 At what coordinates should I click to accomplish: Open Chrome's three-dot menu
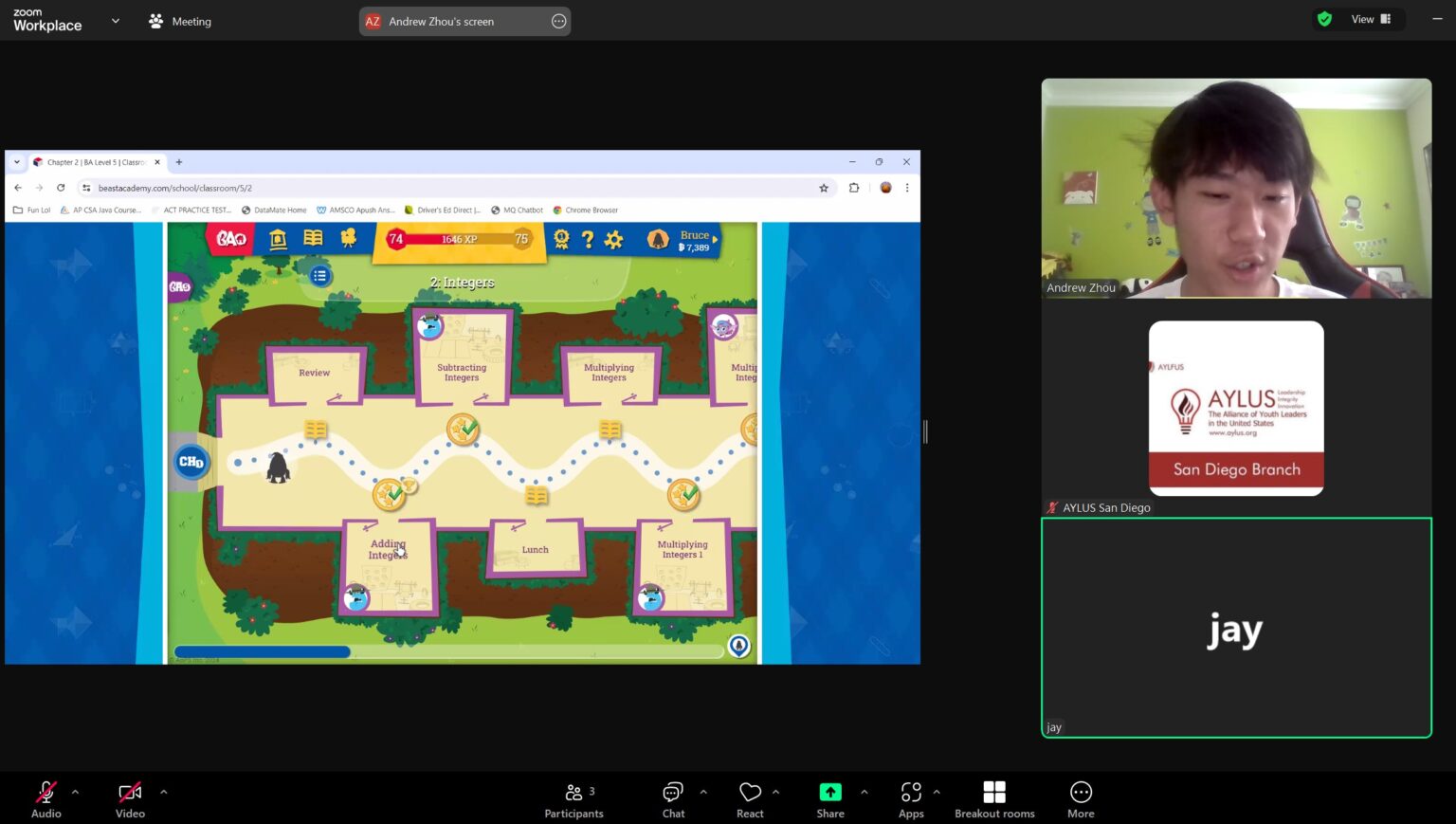907,188
